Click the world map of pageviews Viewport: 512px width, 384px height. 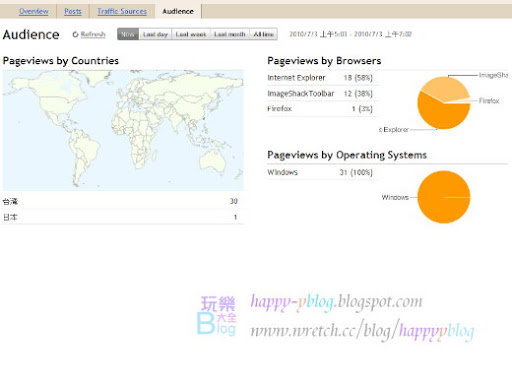coord(123,130)
